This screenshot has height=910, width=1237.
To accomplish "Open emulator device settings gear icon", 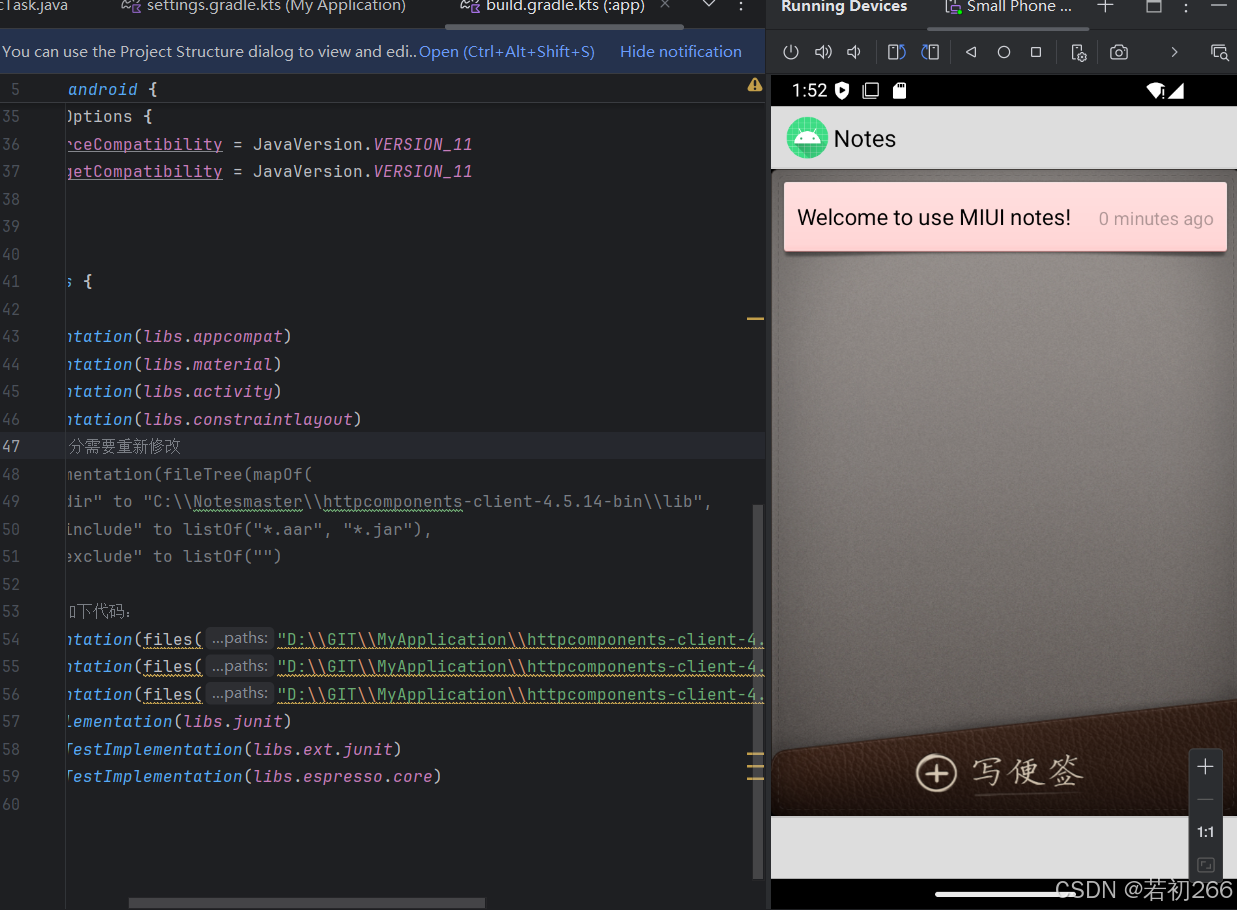I will coord(1078,52).
